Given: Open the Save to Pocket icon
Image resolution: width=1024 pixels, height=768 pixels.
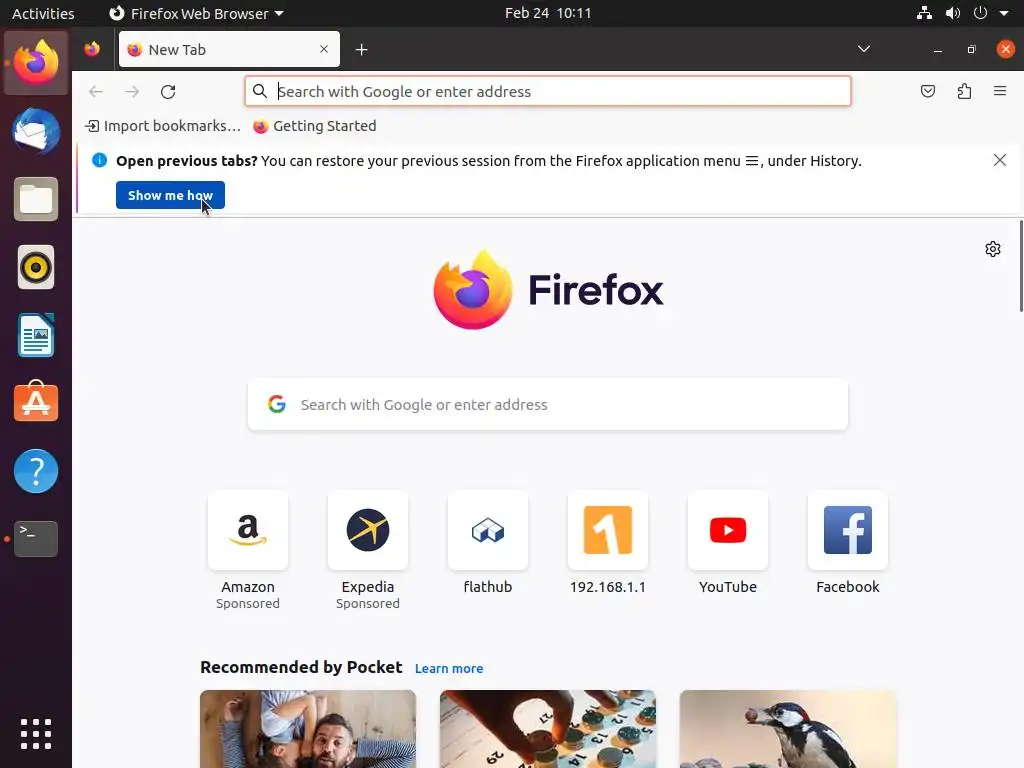Looking at the screenshot, I should tap(927, 91).
